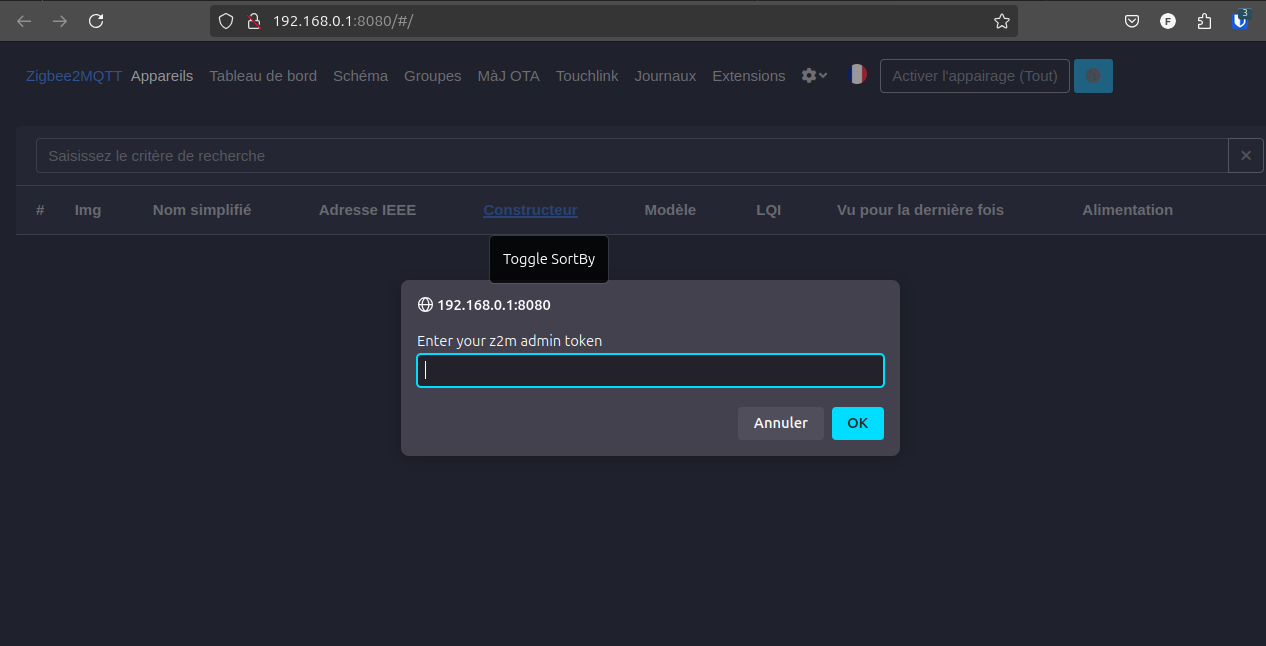This screenshot has width=1266, height=646.
Task: Open the Firefox account avatar icon
Action: [x=1168, y=21]
